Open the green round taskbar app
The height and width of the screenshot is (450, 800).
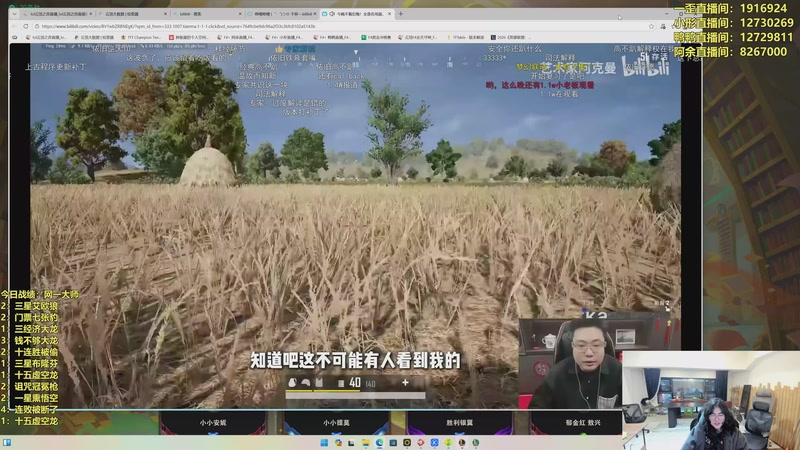448,442
